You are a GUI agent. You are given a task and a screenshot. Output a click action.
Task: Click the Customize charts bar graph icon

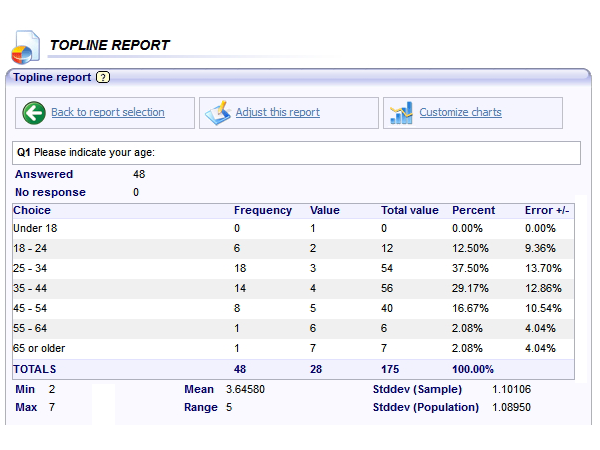pyautogui.click(x=401, y=113)
